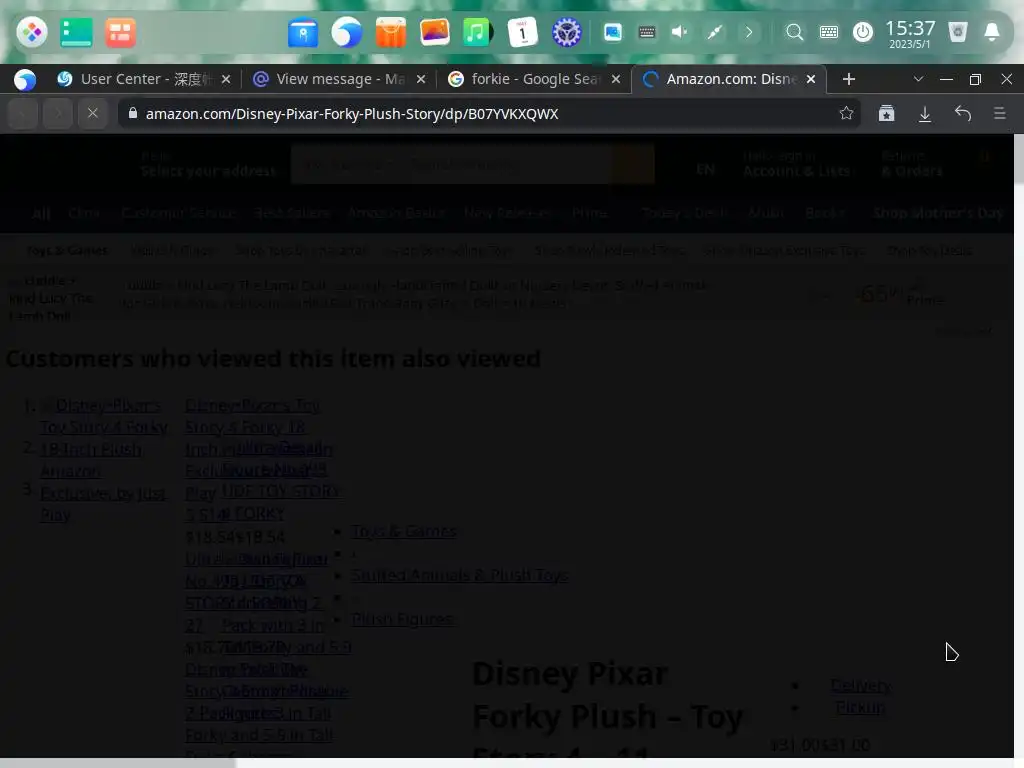Screen dimensions: 1024x768
Task: Click the keyboard layout icon next to power
Action: (829, 32)
